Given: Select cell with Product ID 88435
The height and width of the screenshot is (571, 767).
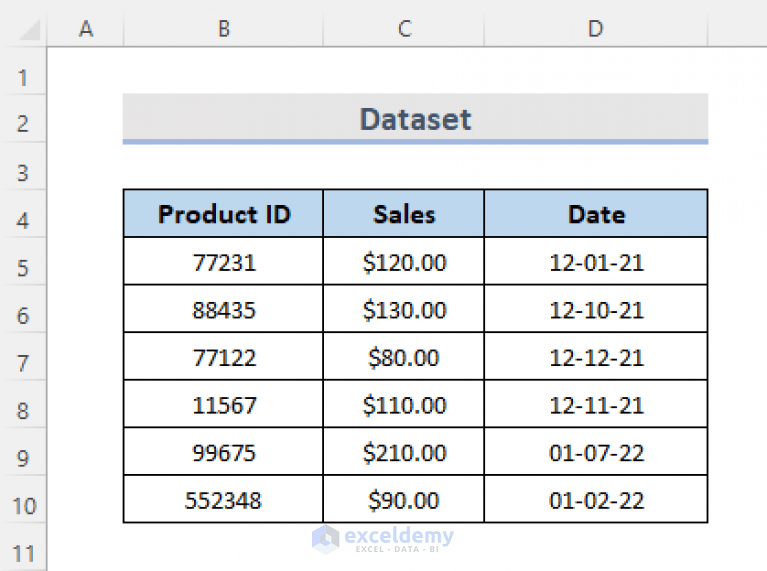Looking at the screenshot, I should tap(224, 309).
